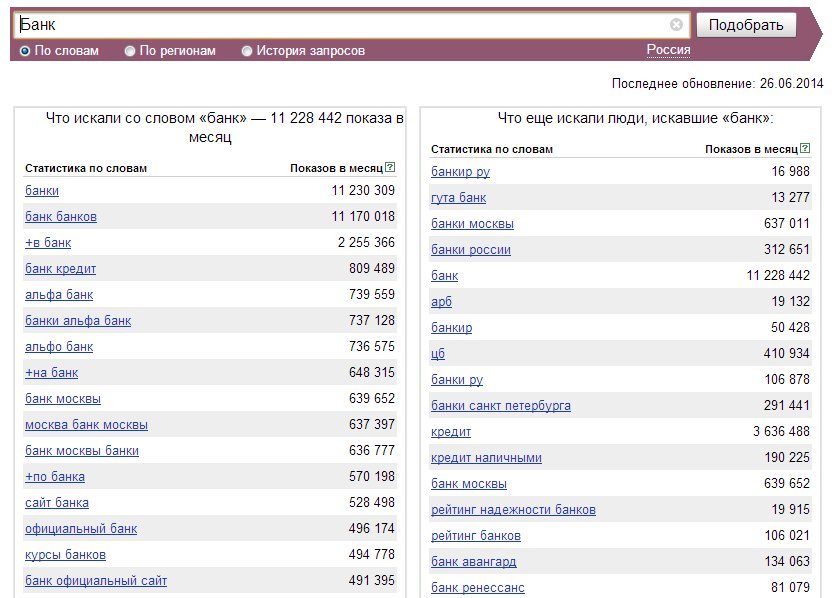Open the 'рейтинг надежности банков' link
The image size is (840, 598).
pyautogui.click(x=513, y=510)
